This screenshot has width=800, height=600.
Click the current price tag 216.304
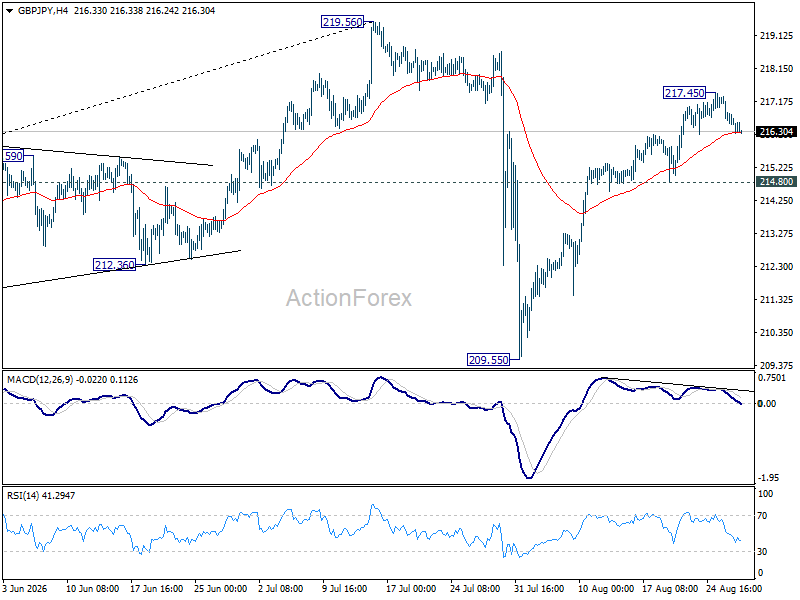pos(776,132)
